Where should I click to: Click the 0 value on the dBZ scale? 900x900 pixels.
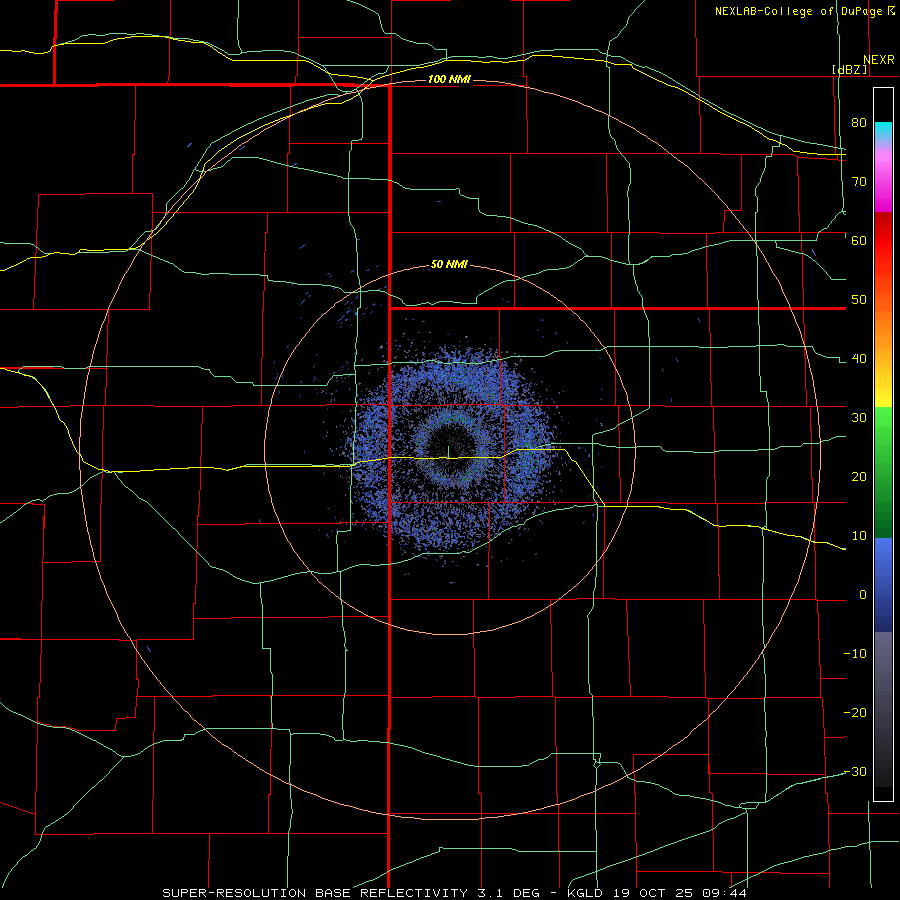point(863,595)
